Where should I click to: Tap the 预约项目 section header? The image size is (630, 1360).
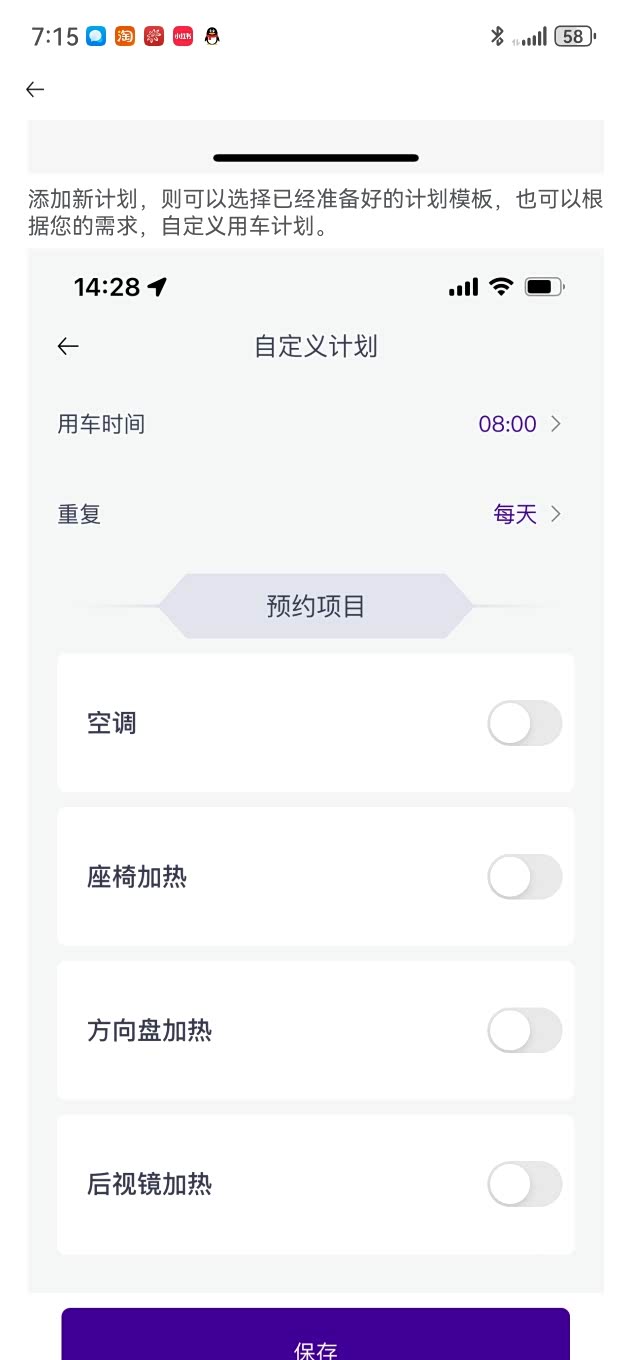(x=316, y=606)
